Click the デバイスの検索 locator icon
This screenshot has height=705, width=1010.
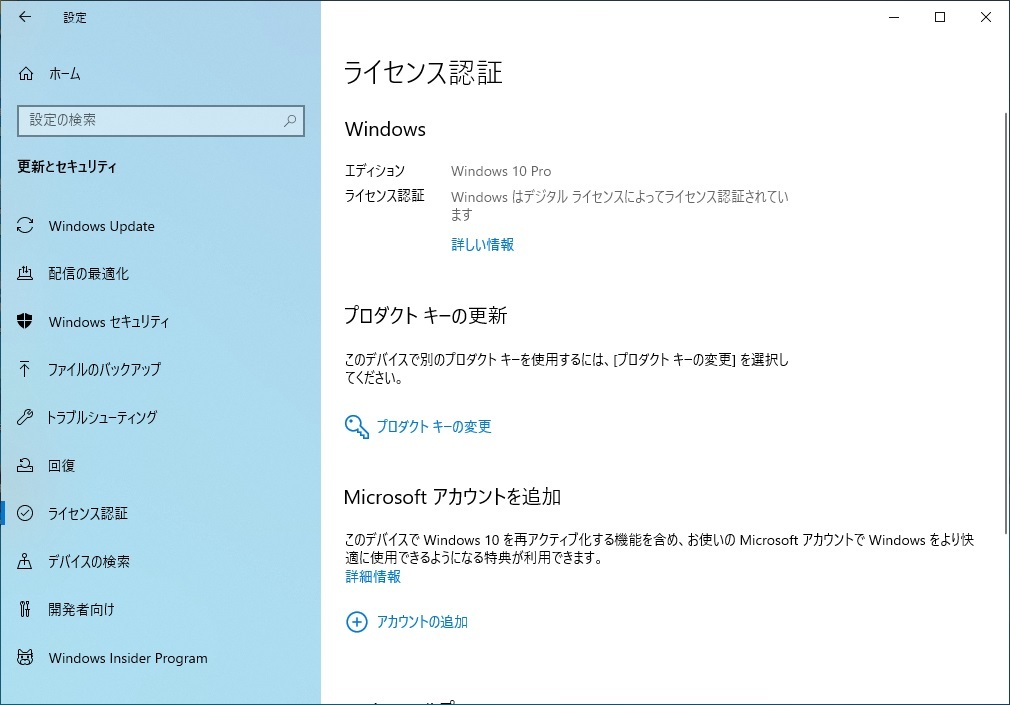click(x=24, y=561)
